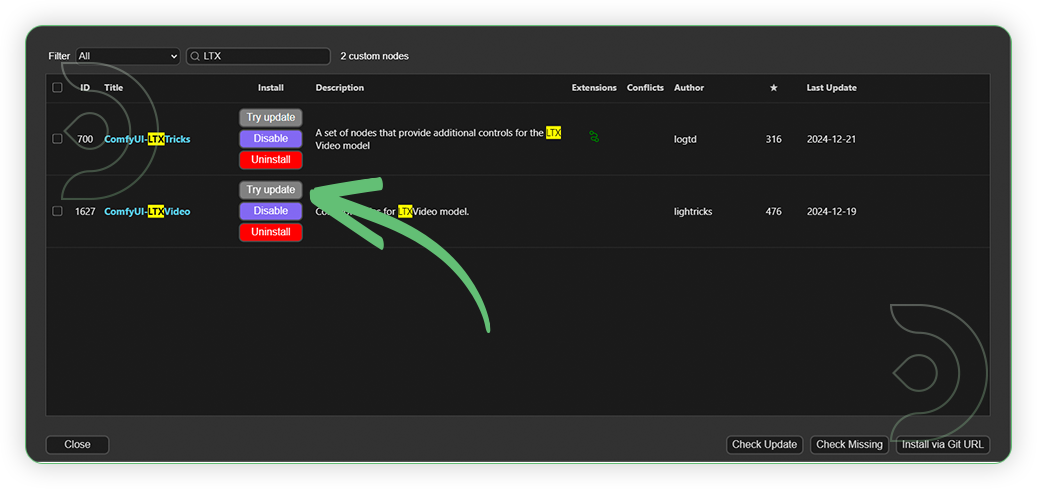Select the date 2024-12-21
This screenshot has height=489, width=1037.
pyautogui.click(x=831, y=140)
